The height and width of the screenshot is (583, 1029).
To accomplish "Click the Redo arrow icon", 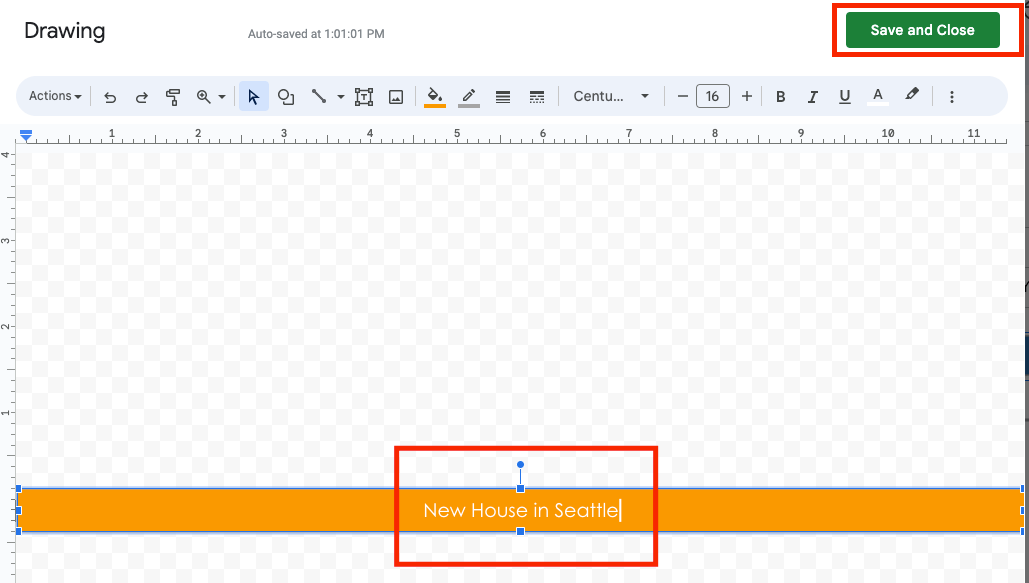I will click(142, 97).
